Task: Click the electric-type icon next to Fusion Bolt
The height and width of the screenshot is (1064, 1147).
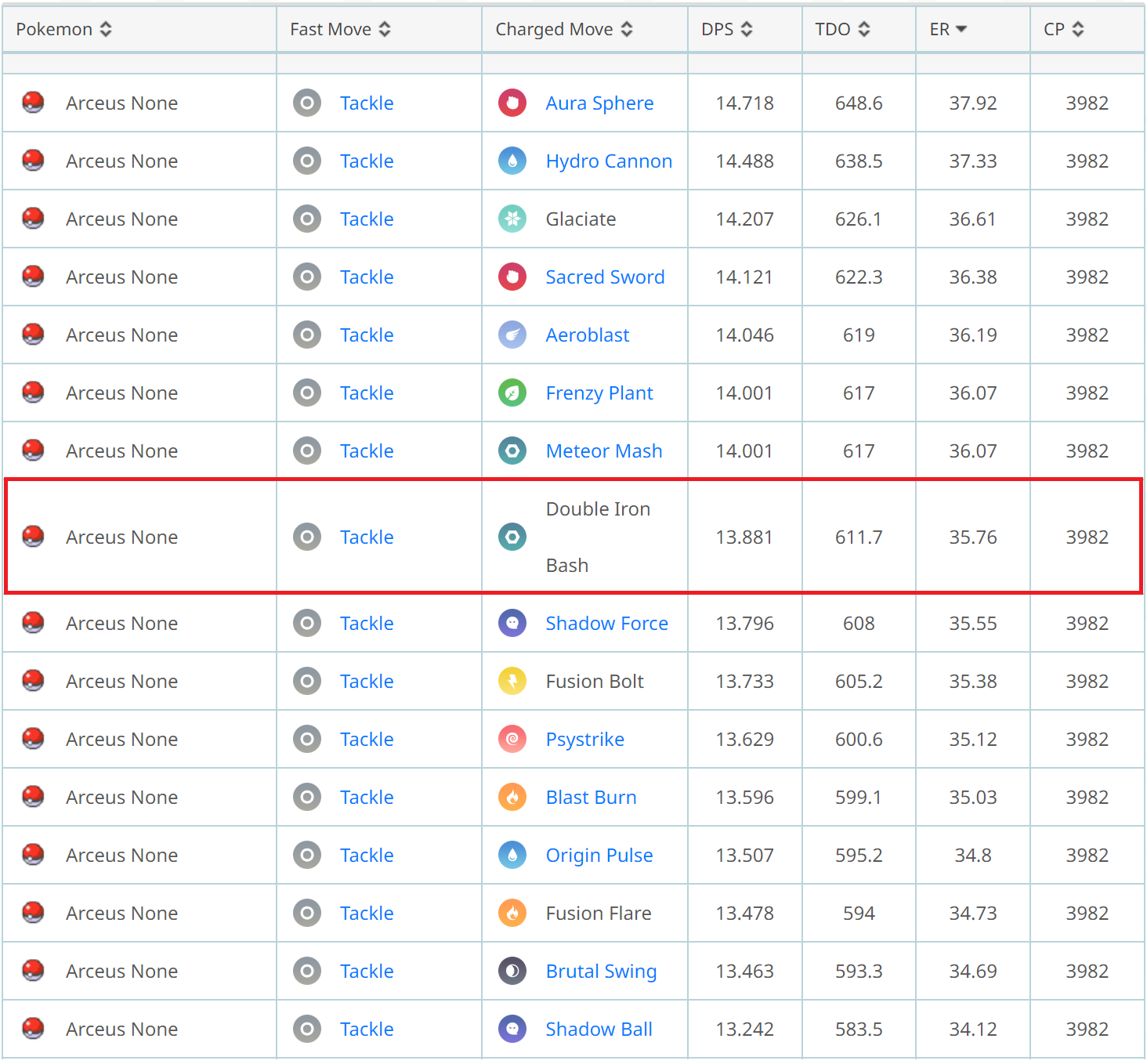Action: tap(512, 681)
